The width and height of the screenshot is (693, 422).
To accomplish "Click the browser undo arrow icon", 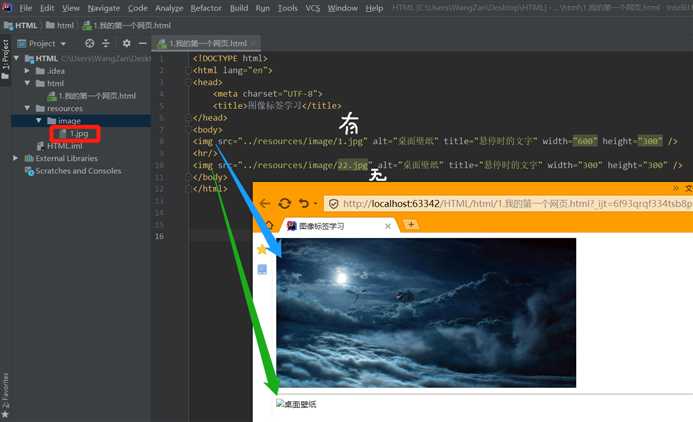I will tap(304, 203).
